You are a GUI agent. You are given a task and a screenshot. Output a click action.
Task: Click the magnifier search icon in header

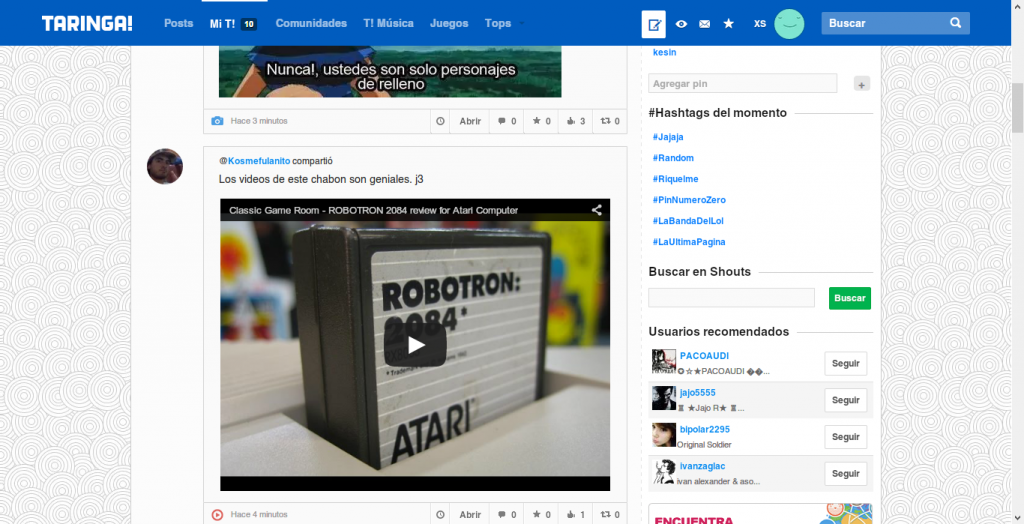[955, 23]
